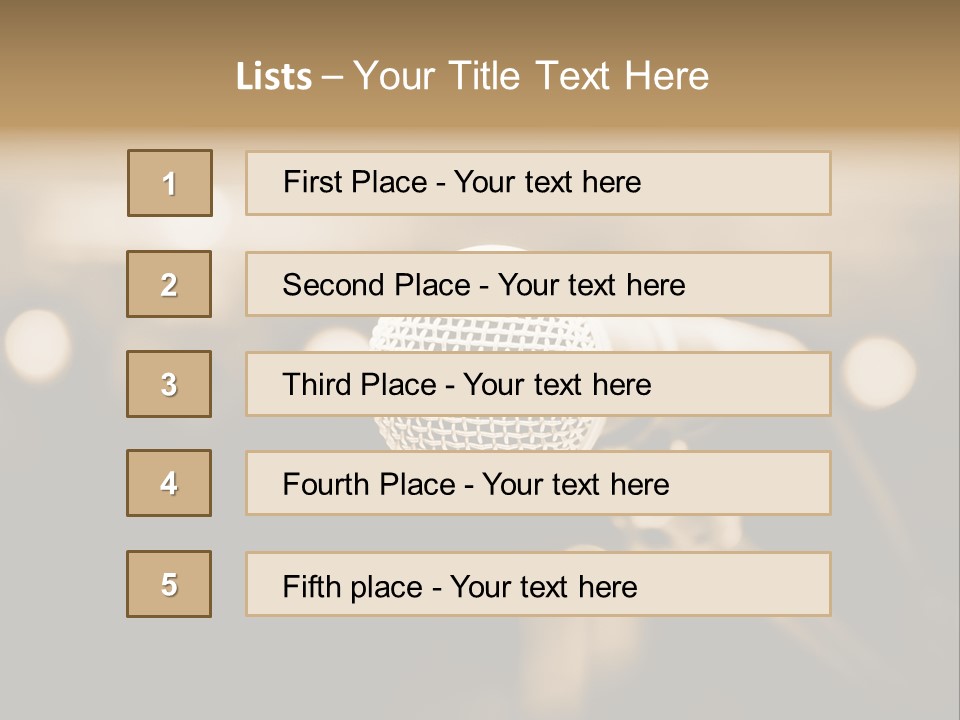Viewport: 960px width, 720px height.
Task: Select the number 2 square
Action: (x=169, y=284)
